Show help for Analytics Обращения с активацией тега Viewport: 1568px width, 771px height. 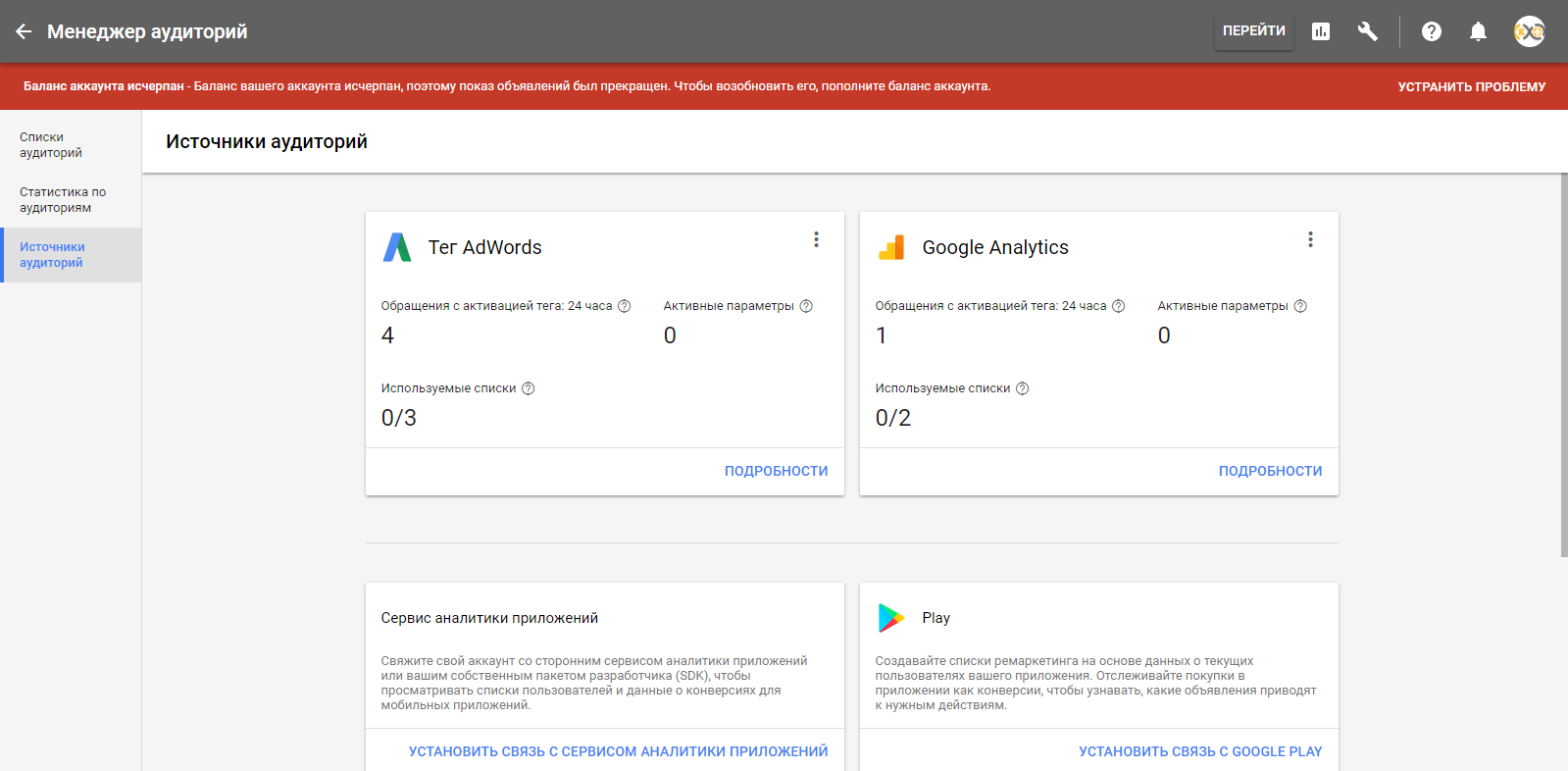click(x=1119, y=306)
